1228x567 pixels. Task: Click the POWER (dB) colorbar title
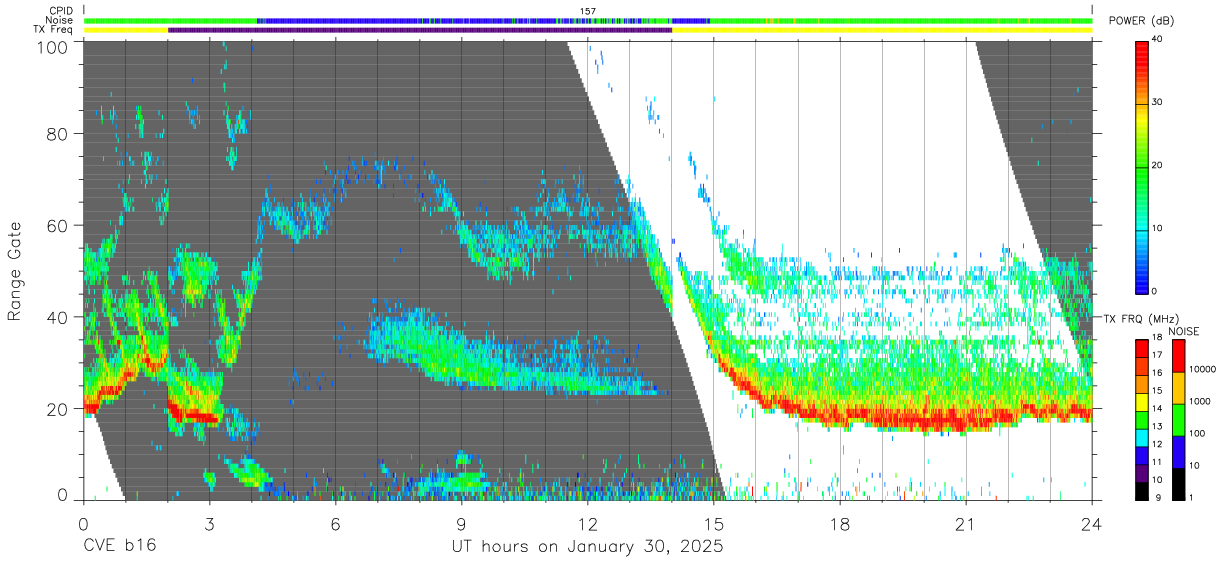click(x=1141, y=21)
